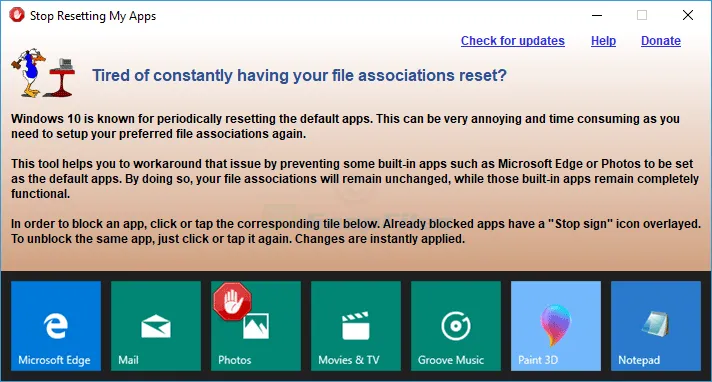Open the Donate link
Image resolution: width=712 pixels, height=382 pixels.
coord(661,41)
